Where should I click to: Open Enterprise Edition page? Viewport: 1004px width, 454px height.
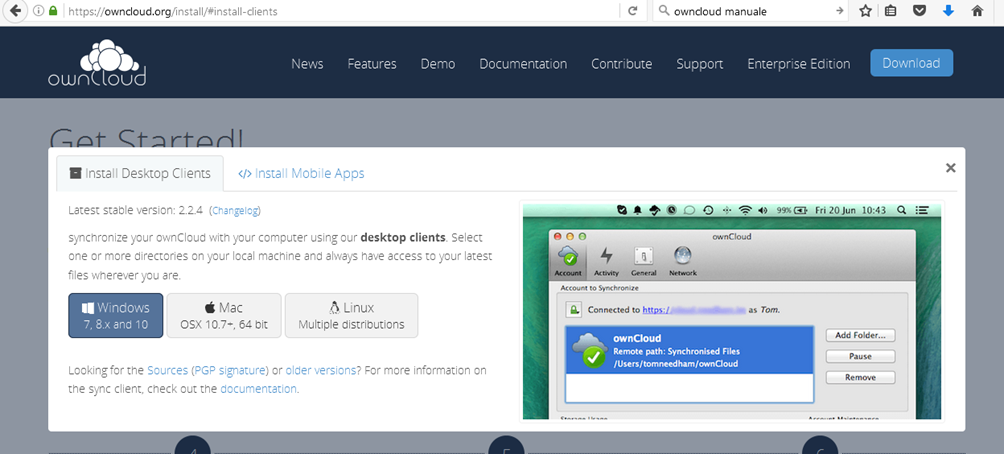(x=798, y=63)
